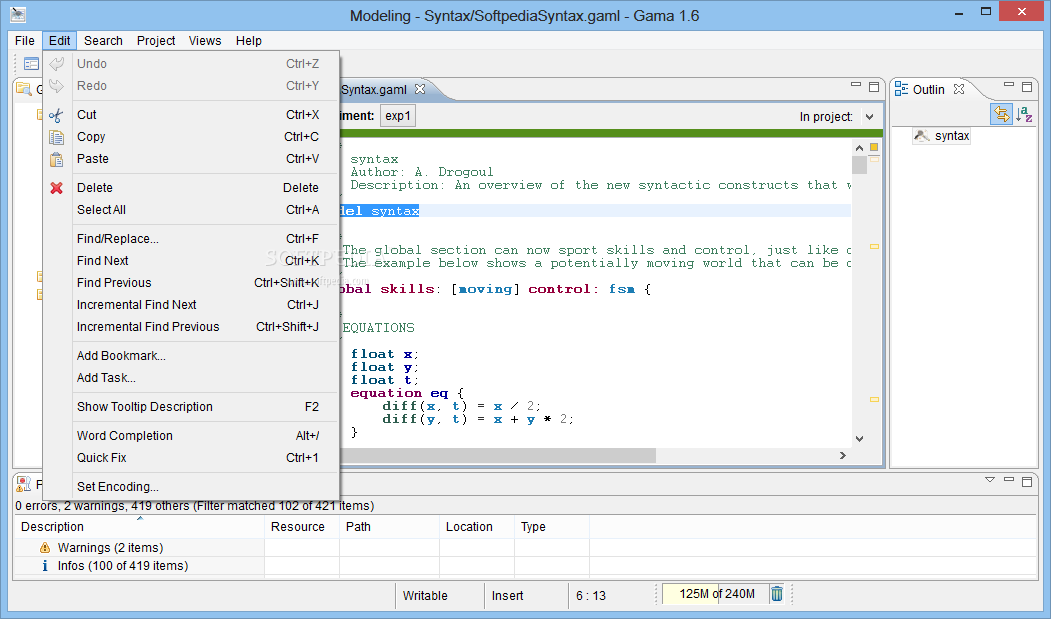Open the Project menu
1051x619 pixels.
pos(156,41)
